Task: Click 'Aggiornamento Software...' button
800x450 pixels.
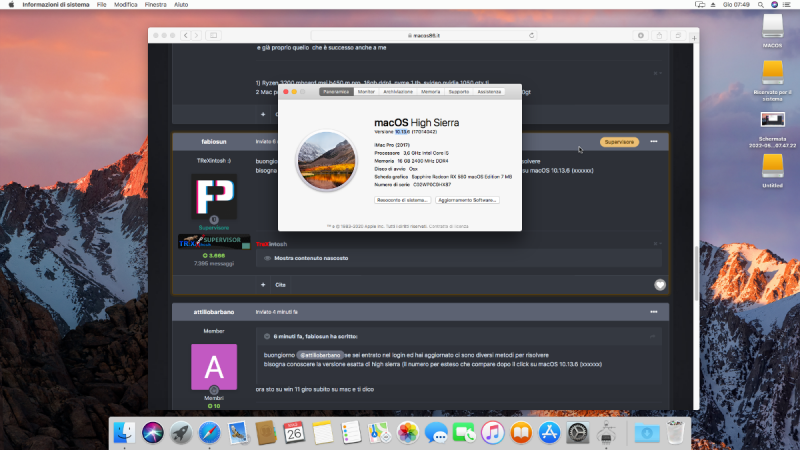Action: pos(467,200)
